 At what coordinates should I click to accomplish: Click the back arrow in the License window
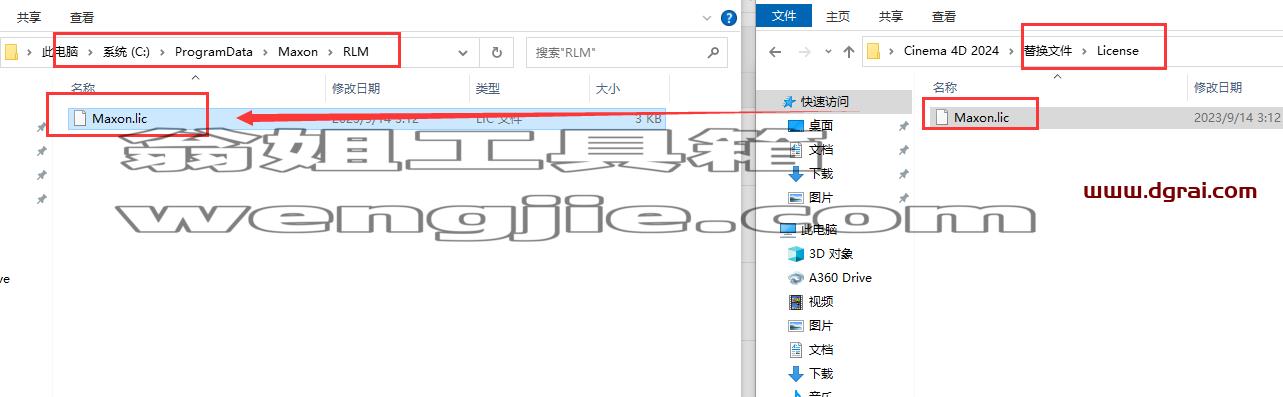pyautogui.click(x=776, y=51)
